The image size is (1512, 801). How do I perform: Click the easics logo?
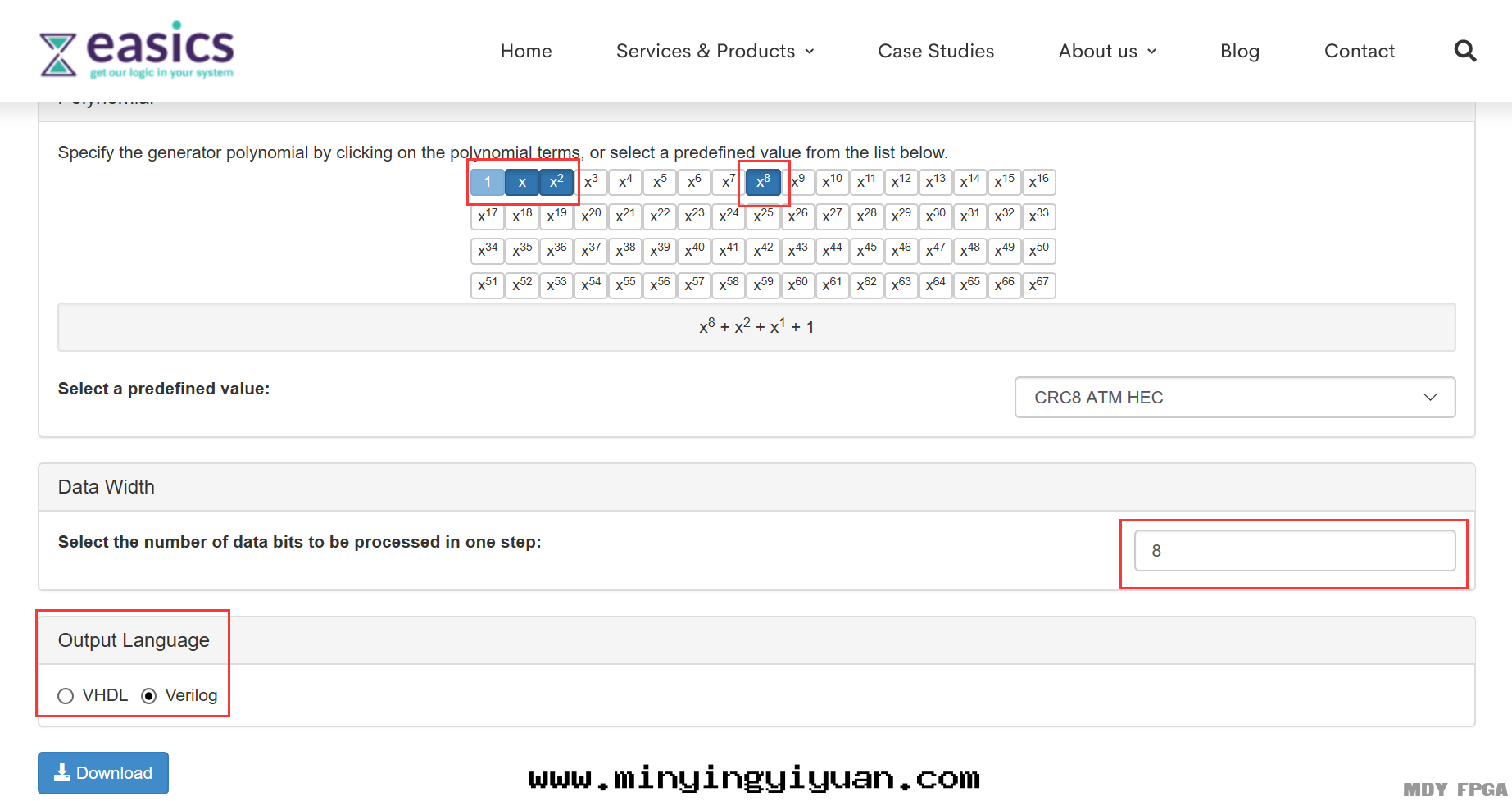click(x=137, y=51)
